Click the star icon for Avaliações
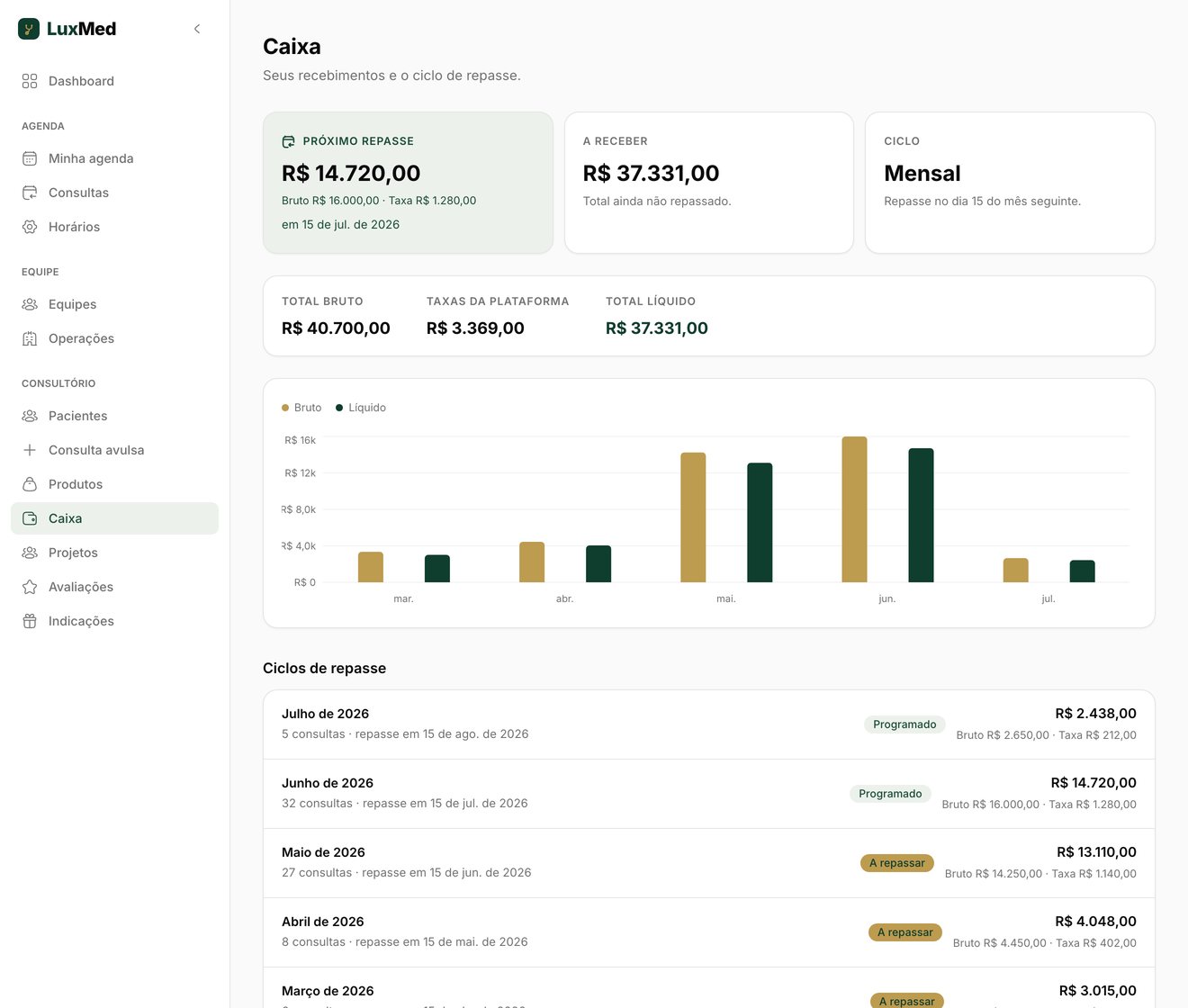 coord(30,587)
